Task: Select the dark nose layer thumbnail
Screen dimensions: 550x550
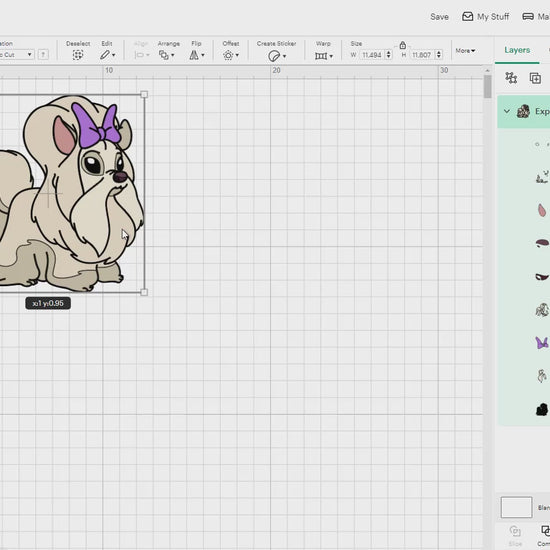Action: pyautogui.click(x=542, y=243)
